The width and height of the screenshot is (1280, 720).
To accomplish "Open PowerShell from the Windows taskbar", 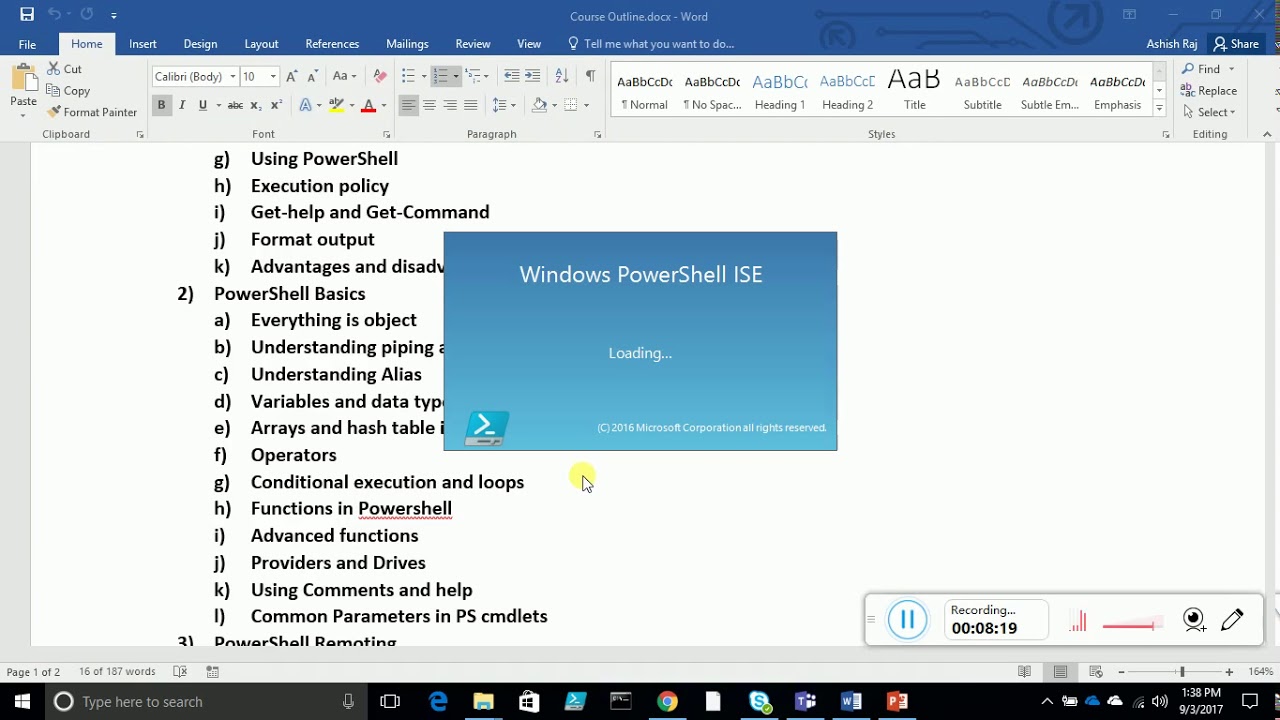I will pyautogui.click(x=576, y=701).
